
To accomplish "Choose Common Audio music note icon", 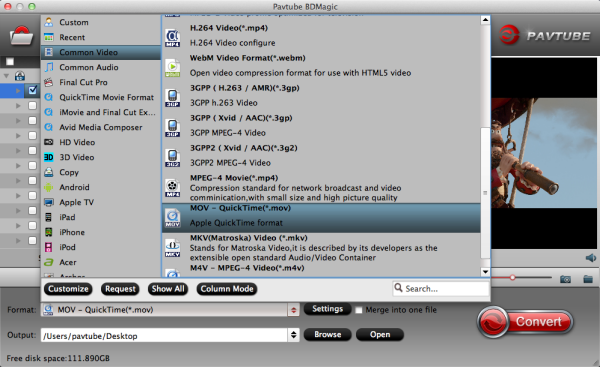I will point(49,67).
